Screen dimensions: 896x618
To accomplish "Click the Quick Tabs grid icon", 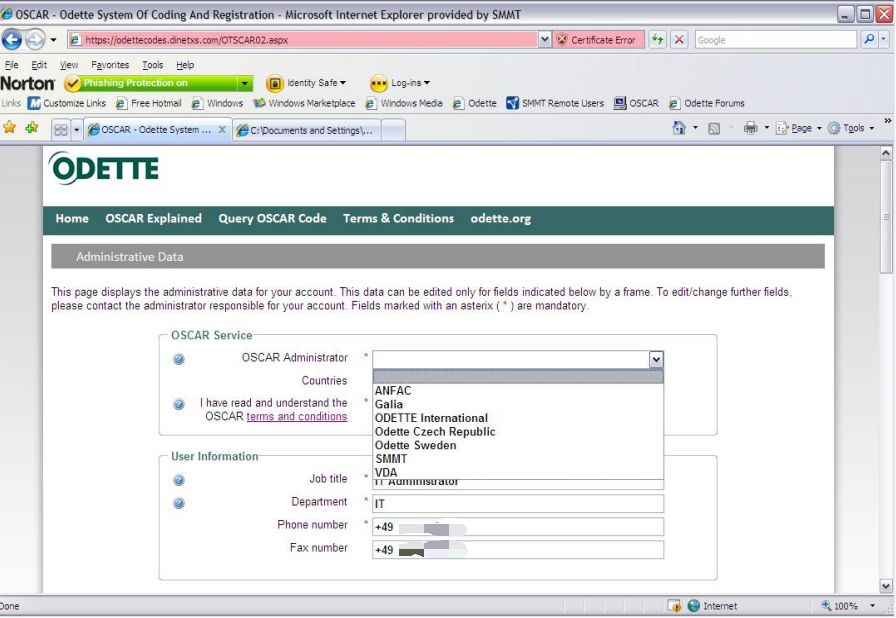I will (x=61, y=129).
